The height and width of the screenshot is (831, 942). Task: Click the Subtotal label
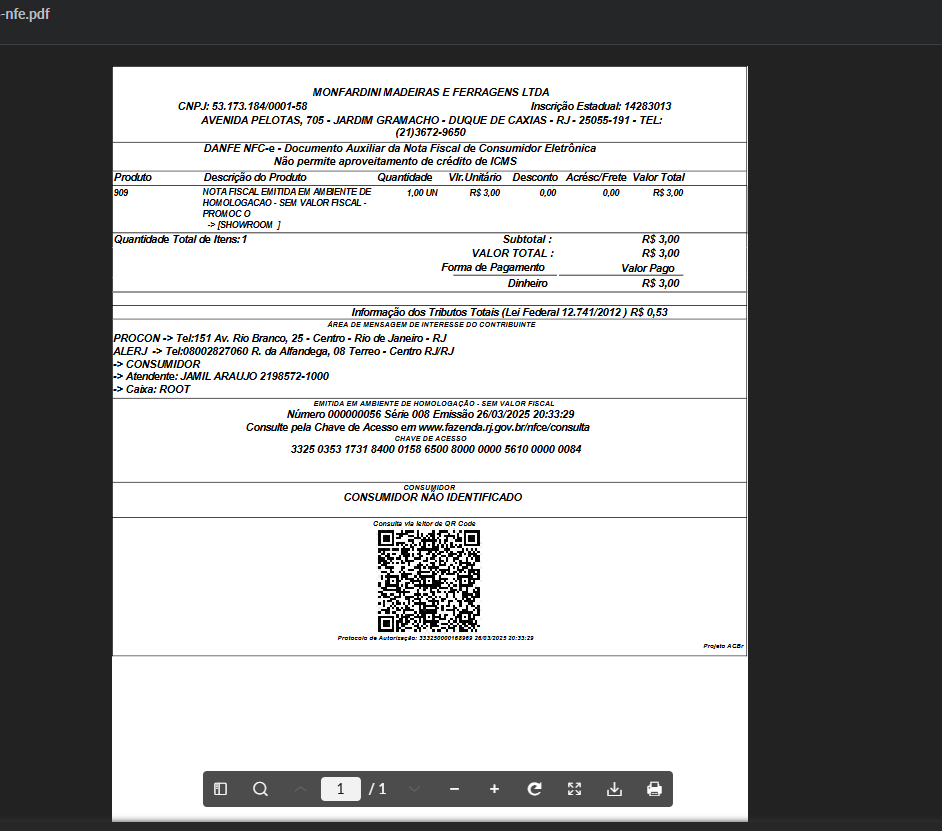pyautogui.click(x=527, y=239)
